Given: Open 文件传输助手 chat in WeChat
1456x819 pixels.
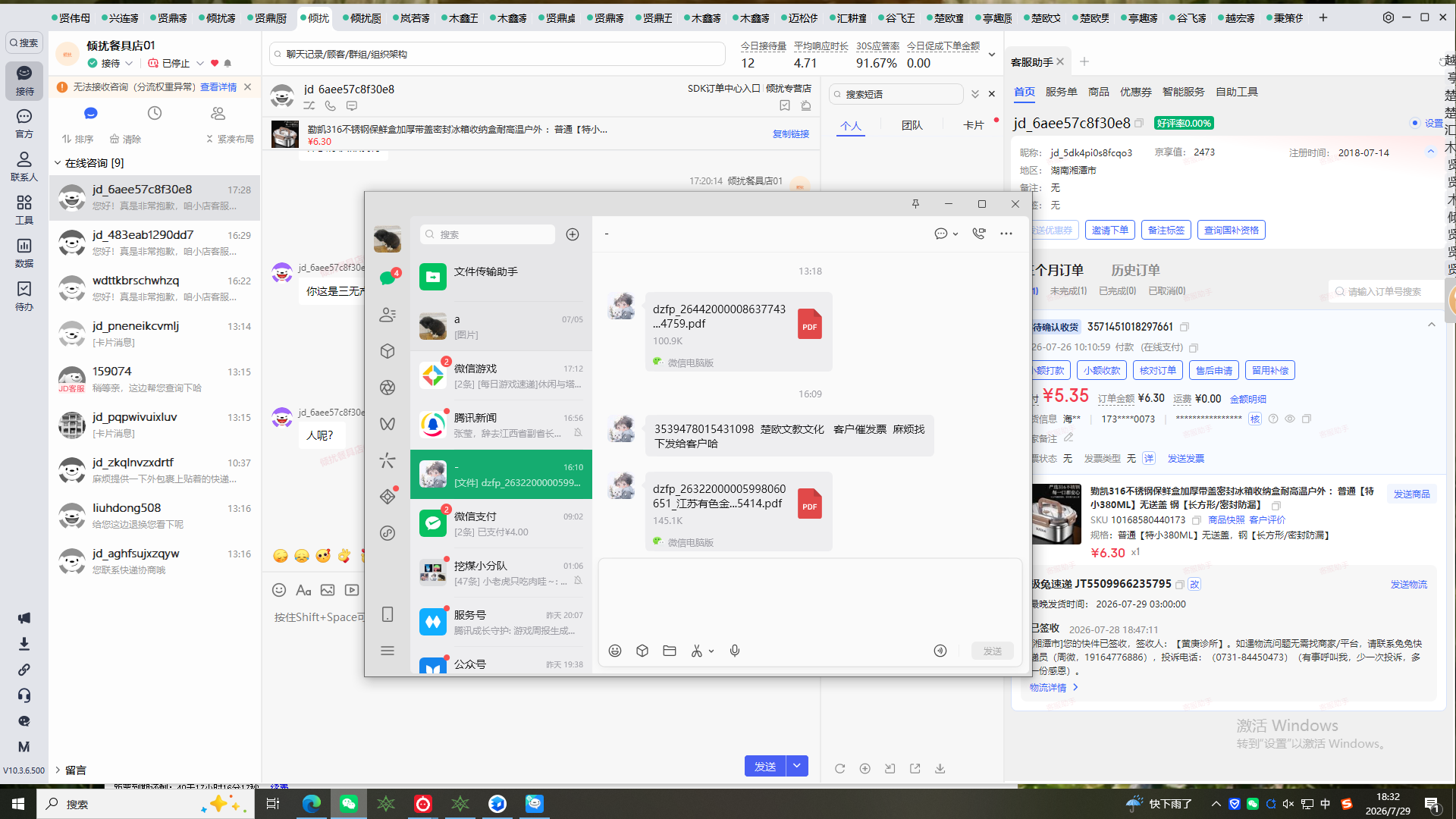Looking at the screenshot, I should click(x=501, y=277).
